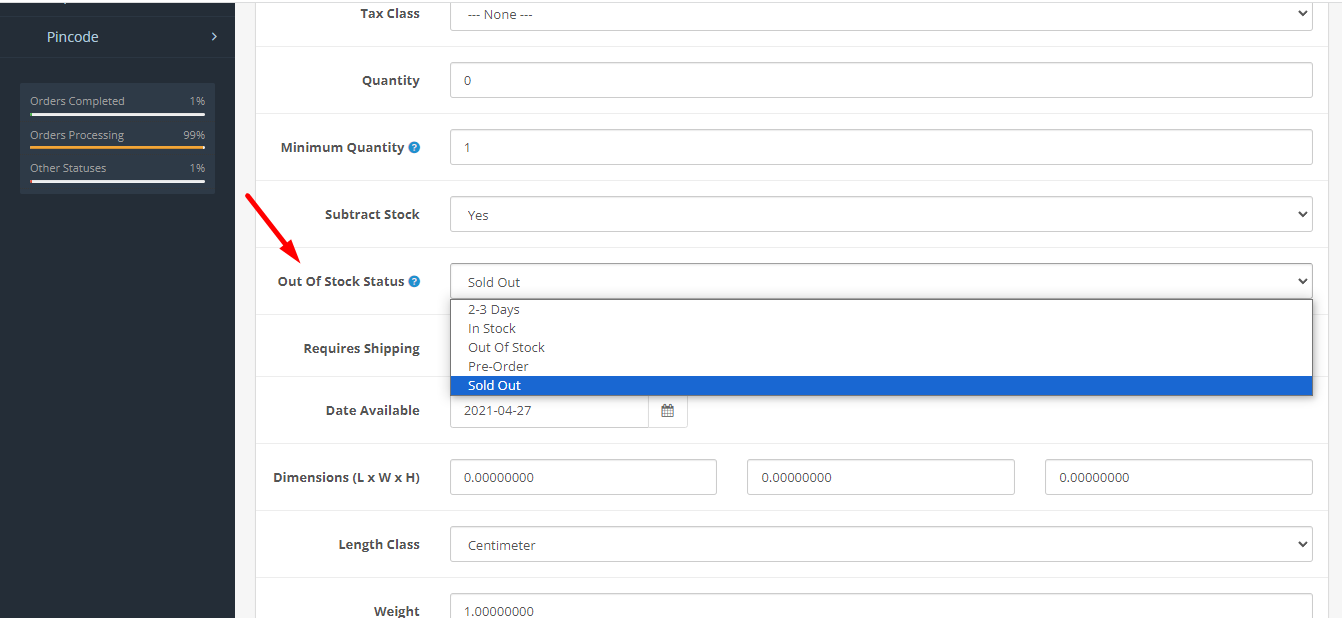
Task: Choose the In Stock option
Action: tap(881, 328)
